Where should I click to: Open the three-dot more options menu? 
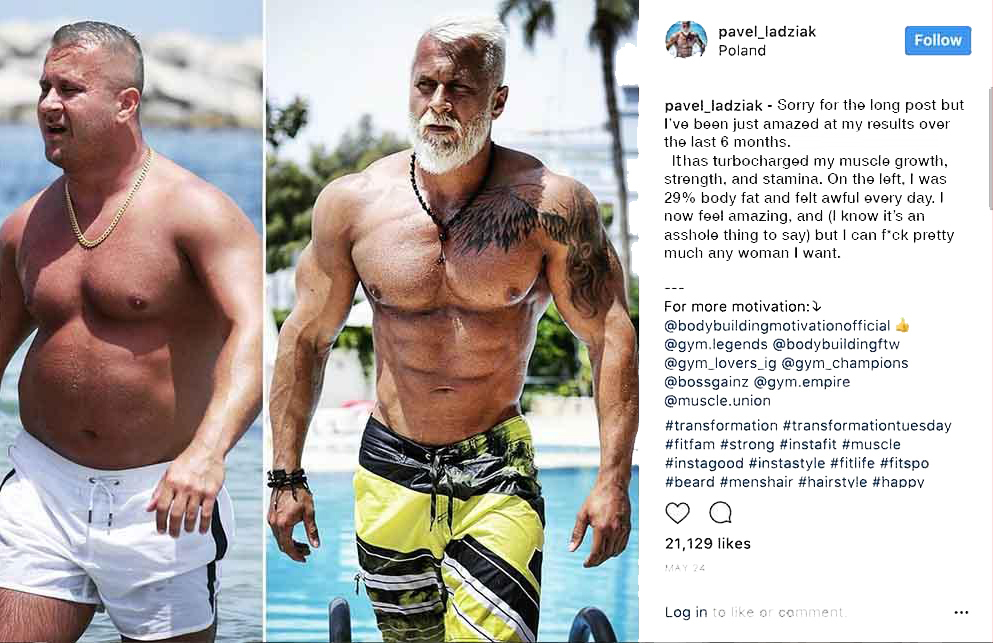click(x=961, y=613)
